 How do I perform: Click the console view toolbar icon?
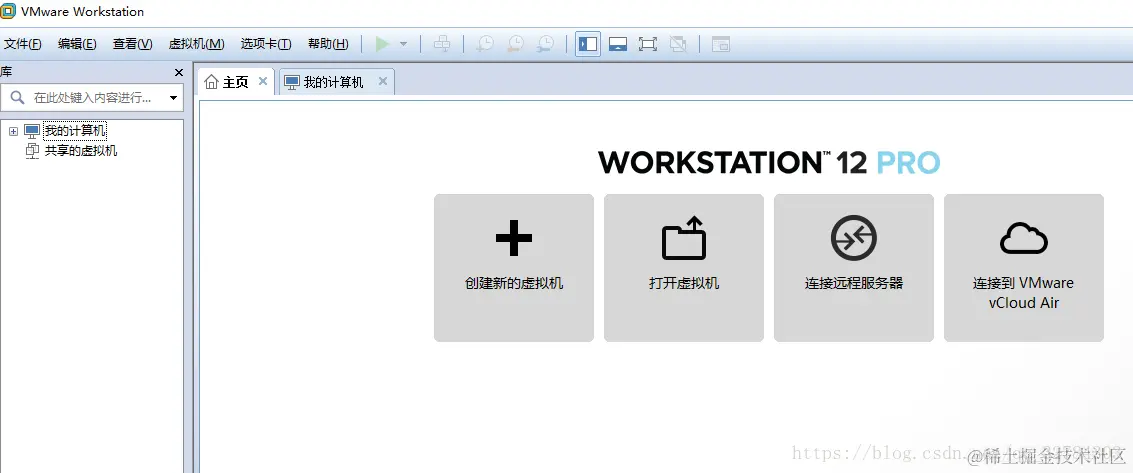[720, 44]
